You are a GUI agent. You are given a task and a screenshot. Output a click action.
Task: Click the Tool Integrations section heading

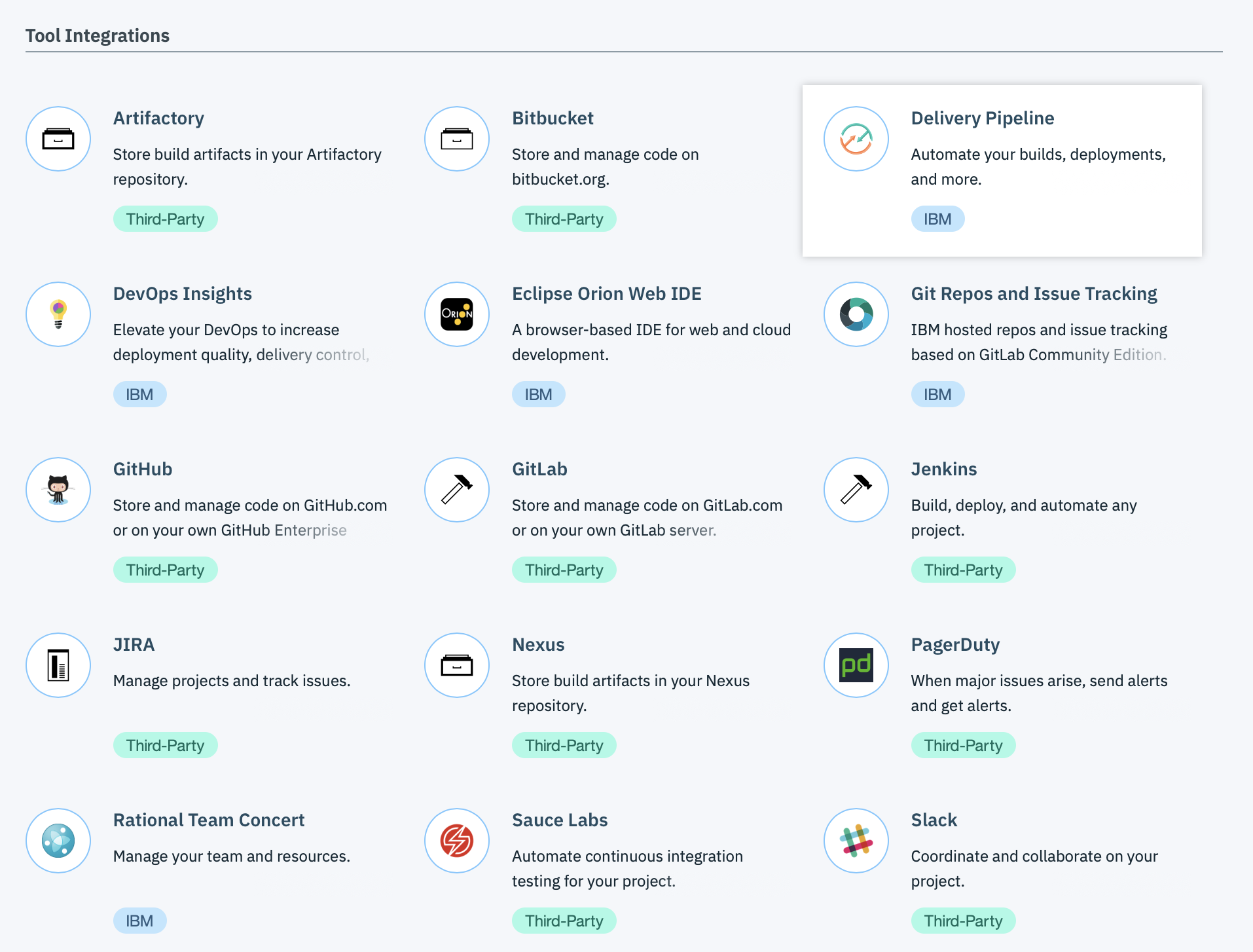pos(98,35)
